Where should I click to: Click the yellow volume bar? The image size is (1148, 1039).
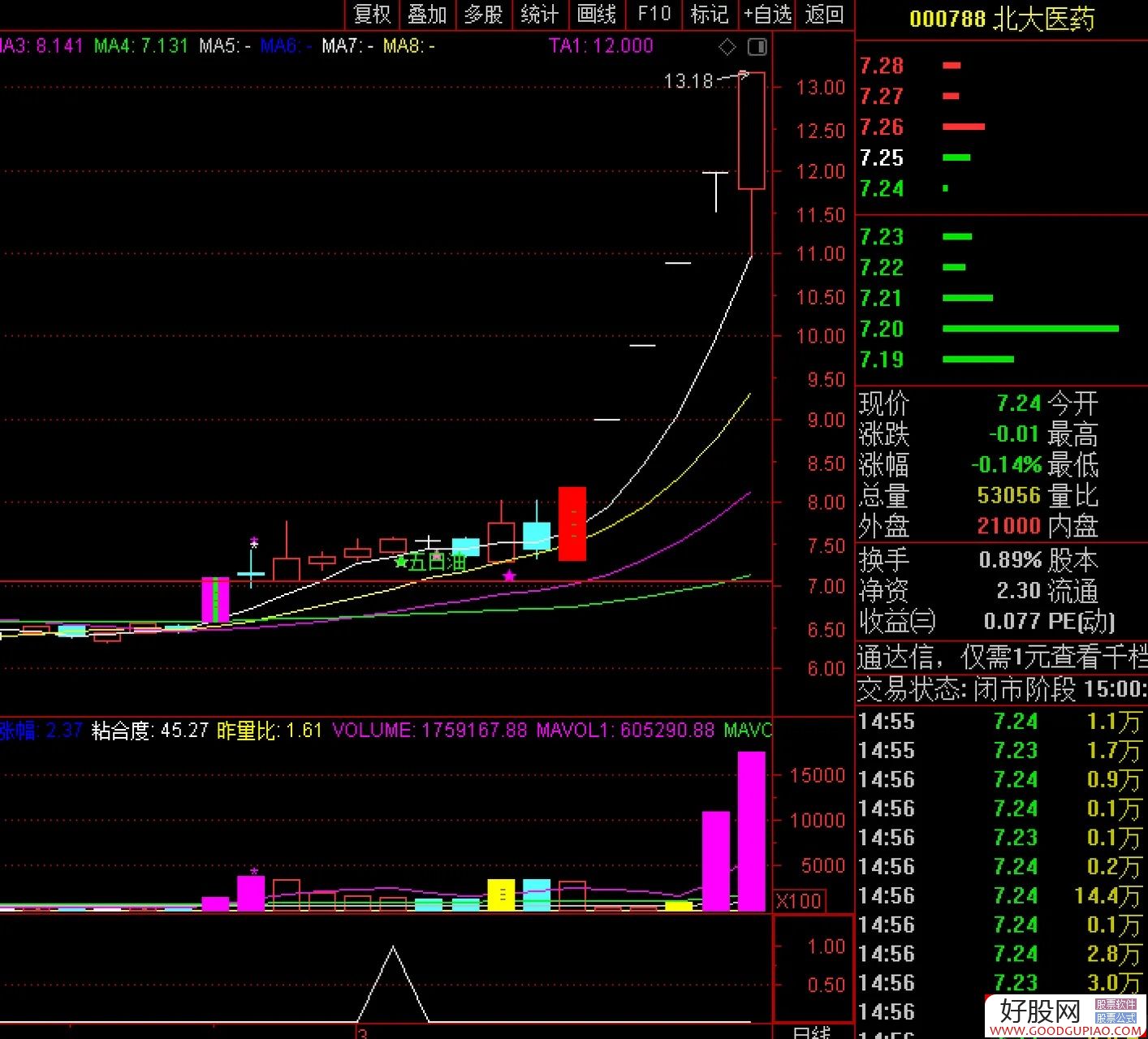pos(502,895)
